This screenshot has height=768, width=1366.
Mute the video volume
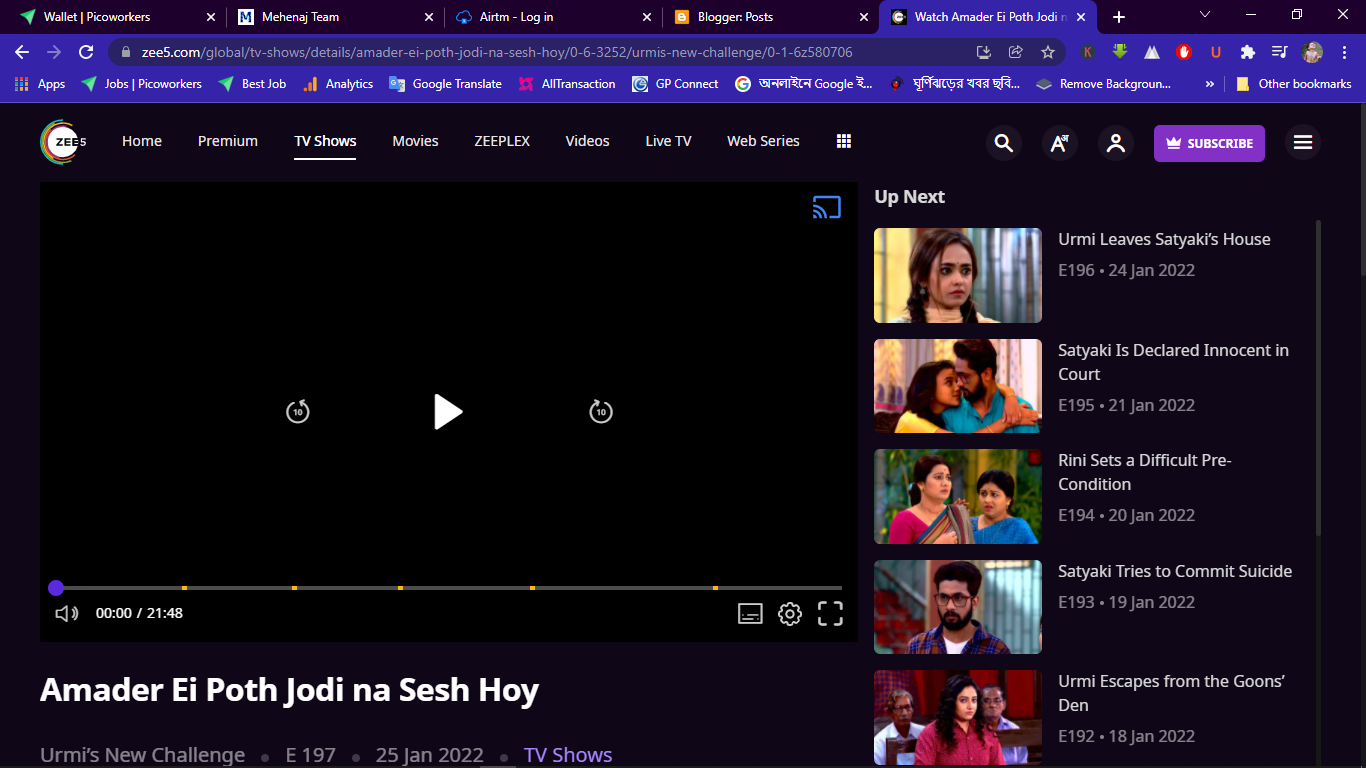67,613
